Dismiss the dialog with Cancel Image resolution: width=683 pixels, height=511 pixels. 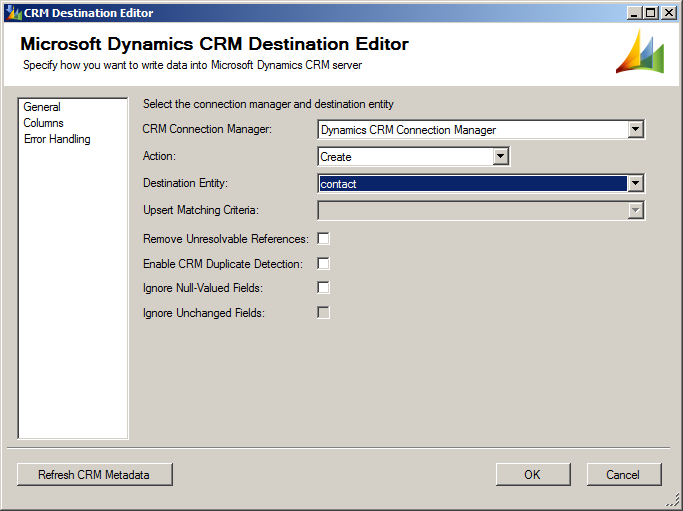point(624,474)
